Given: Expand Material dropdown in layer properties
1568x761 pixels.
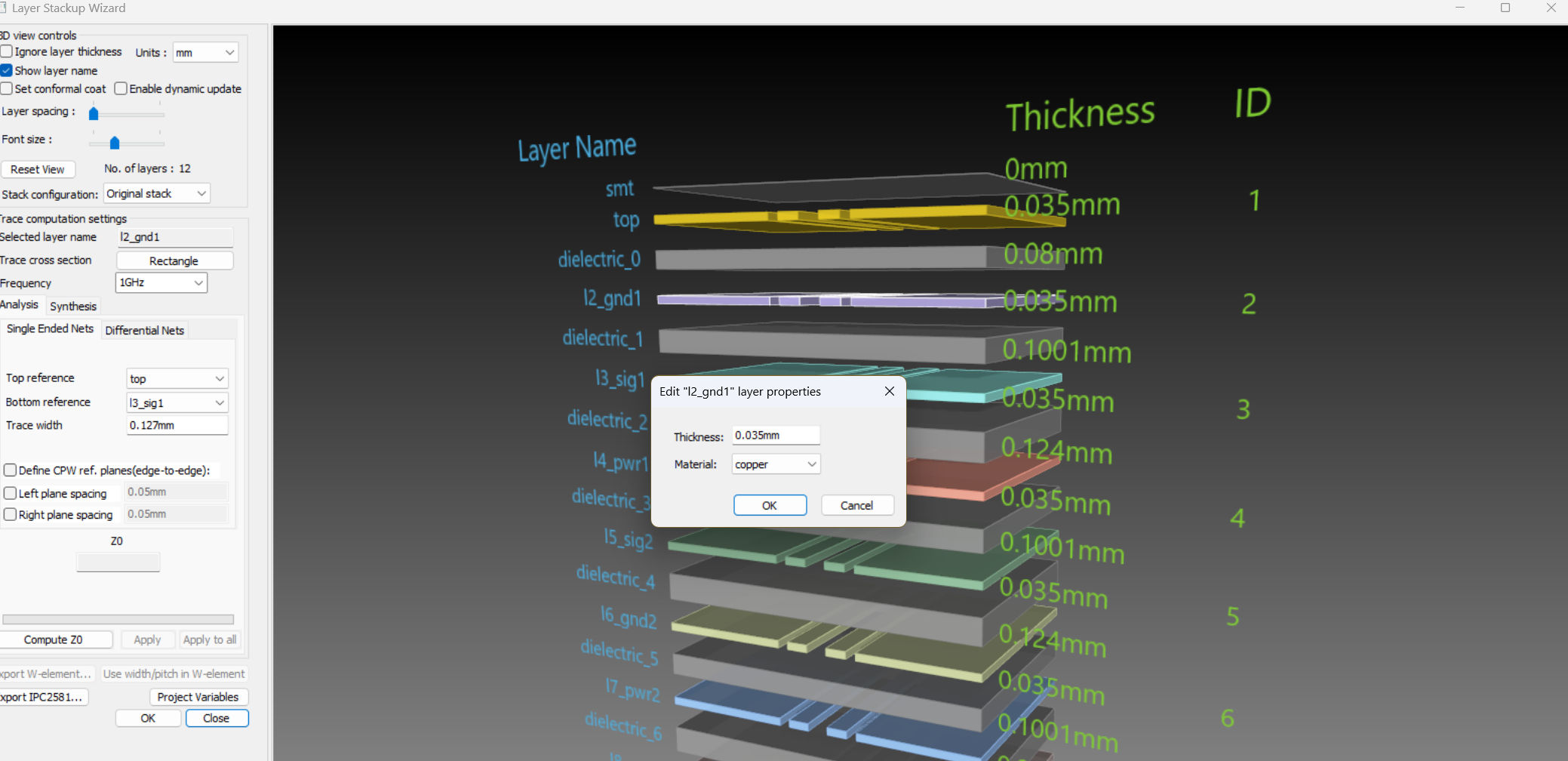Looking at the screenshot, I should [x=776, y=464].
